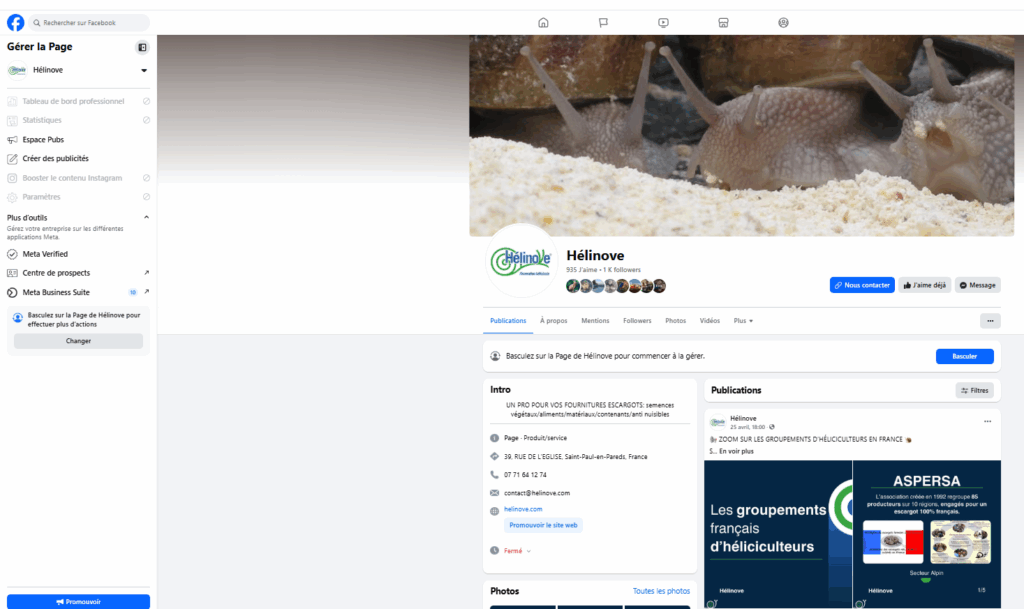Switch to the Publications tab
The width and height of the screenshot is (1024, 609).
pyautogui.click(x=508, y=320)
